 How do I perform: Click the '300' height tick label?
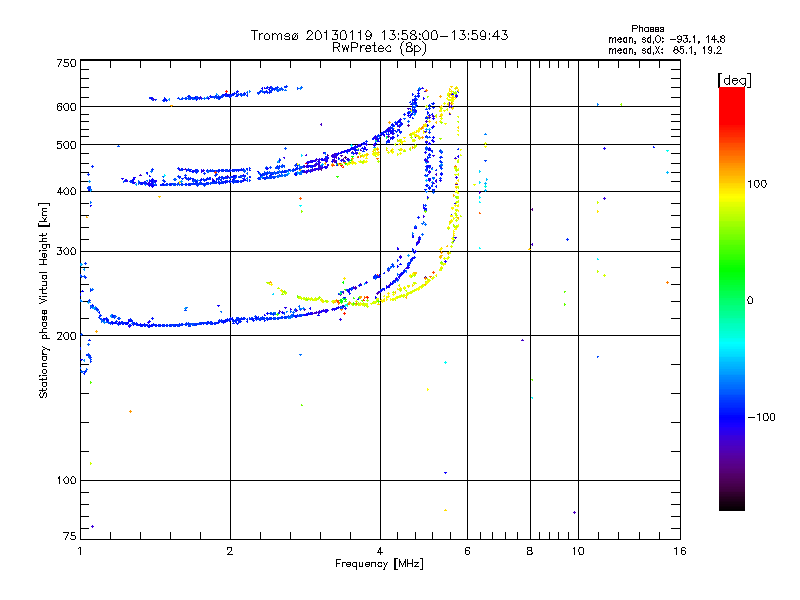coord(67,252)
